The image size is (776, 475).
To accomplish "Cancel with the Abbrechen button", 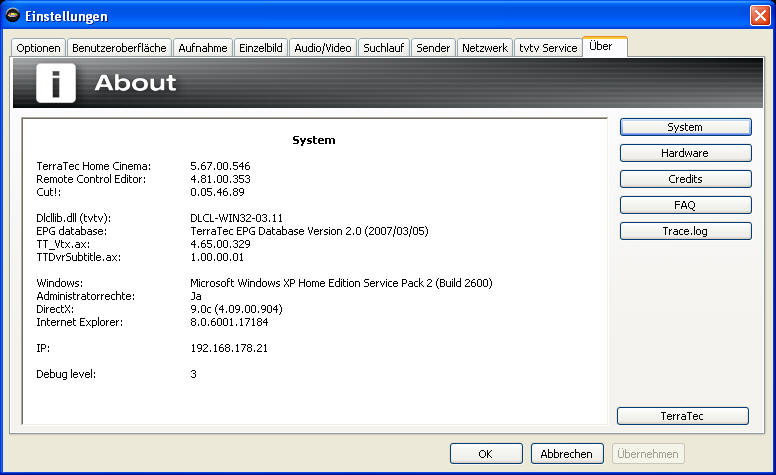I will click(568, 453).
